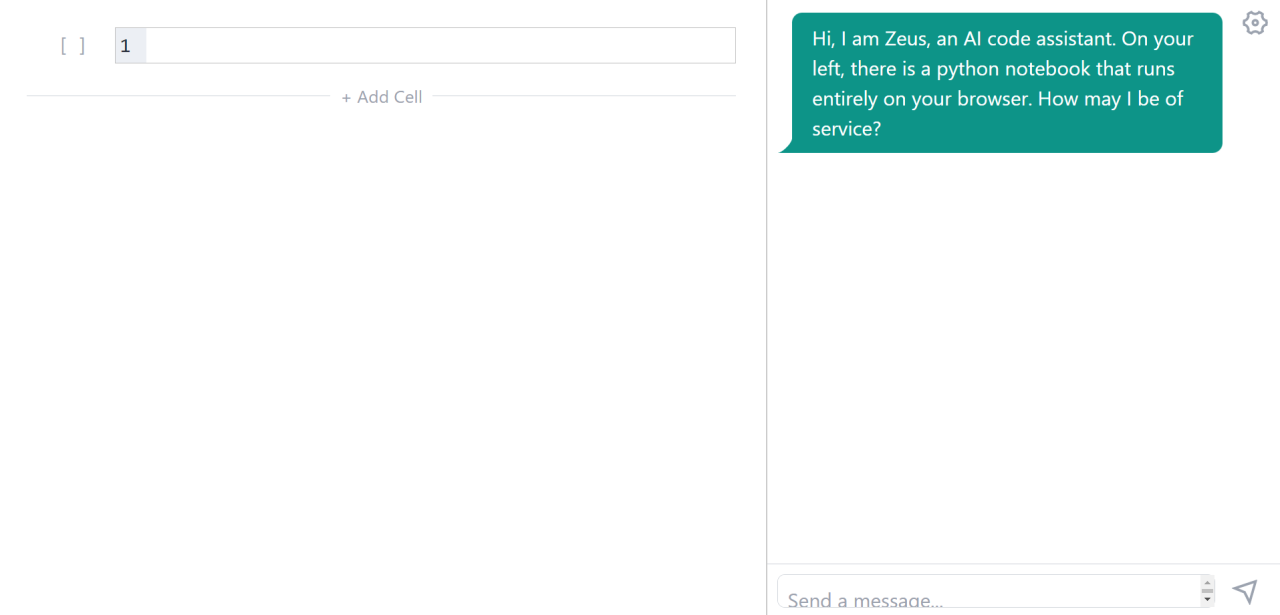
Task: Click the word 'Zeus' in the greeting
Action: click(x=907, y=39)
